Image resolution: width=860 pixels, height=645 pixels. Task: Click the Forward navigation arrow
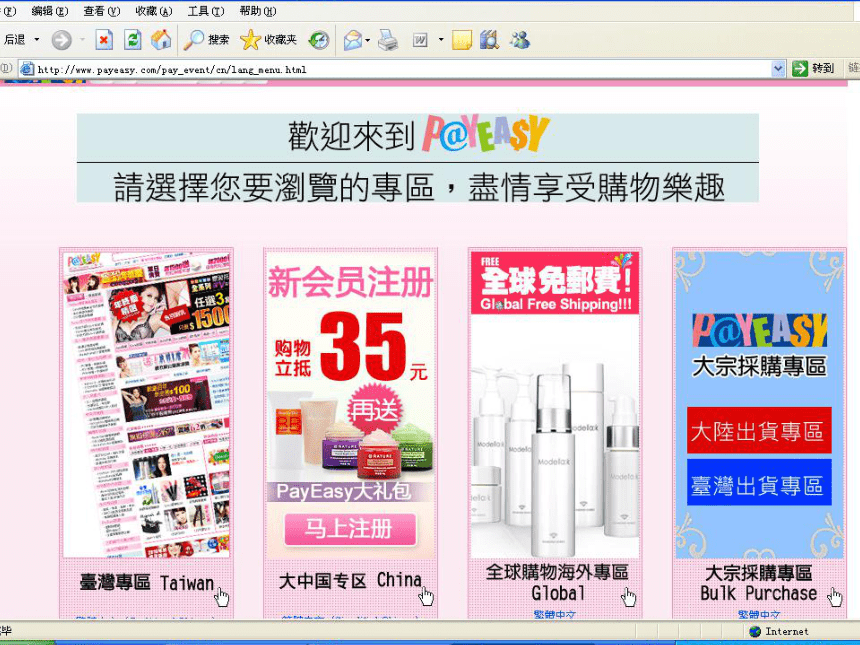(61, 40)
